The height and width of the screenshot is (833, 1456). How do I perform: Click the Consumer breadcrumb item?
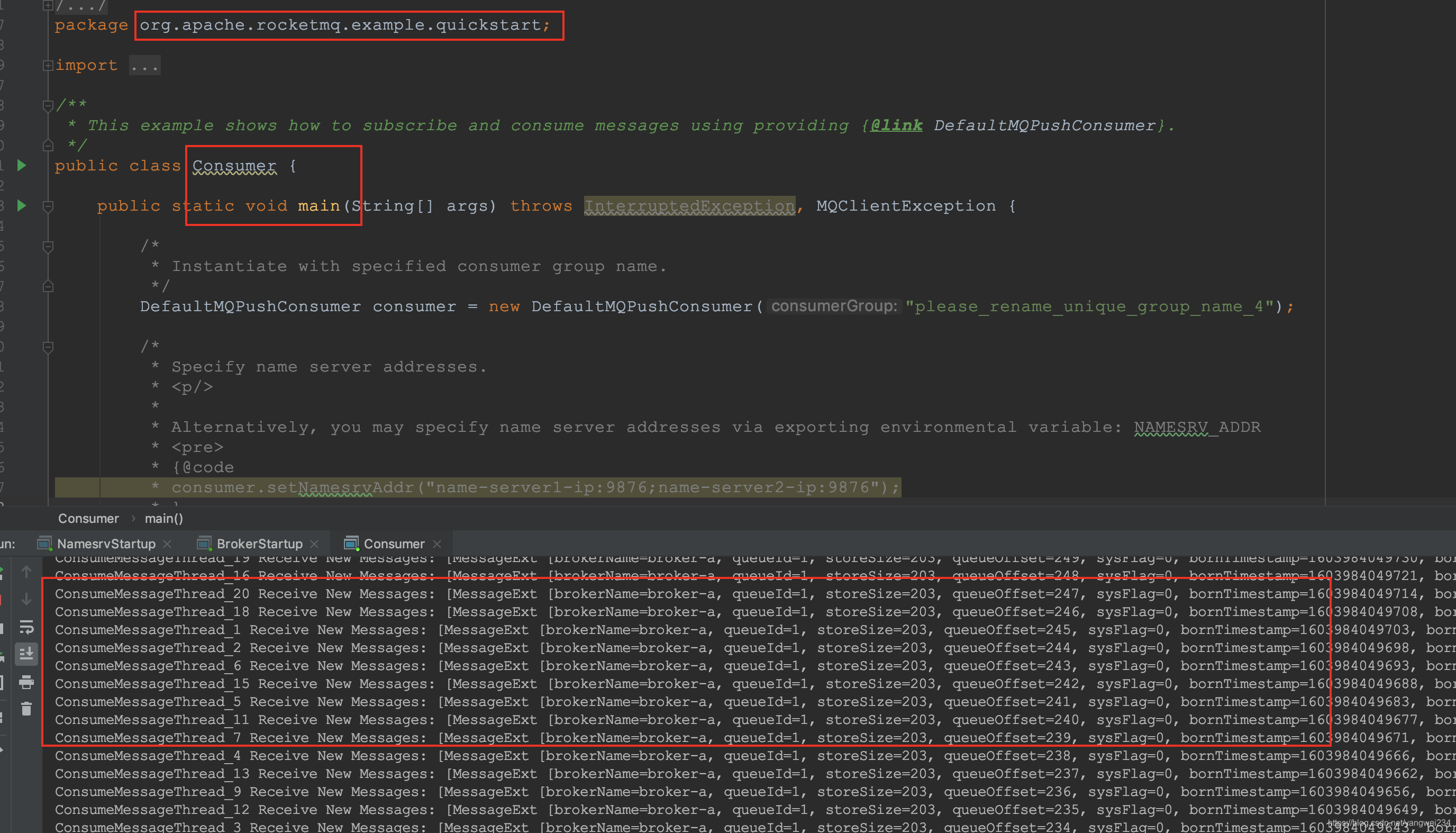(x=88, y=518)
